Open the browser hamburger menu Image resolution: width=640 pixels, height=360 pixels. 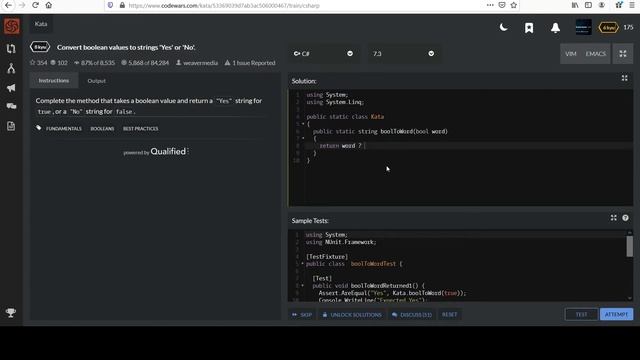(x=632, y=5)
